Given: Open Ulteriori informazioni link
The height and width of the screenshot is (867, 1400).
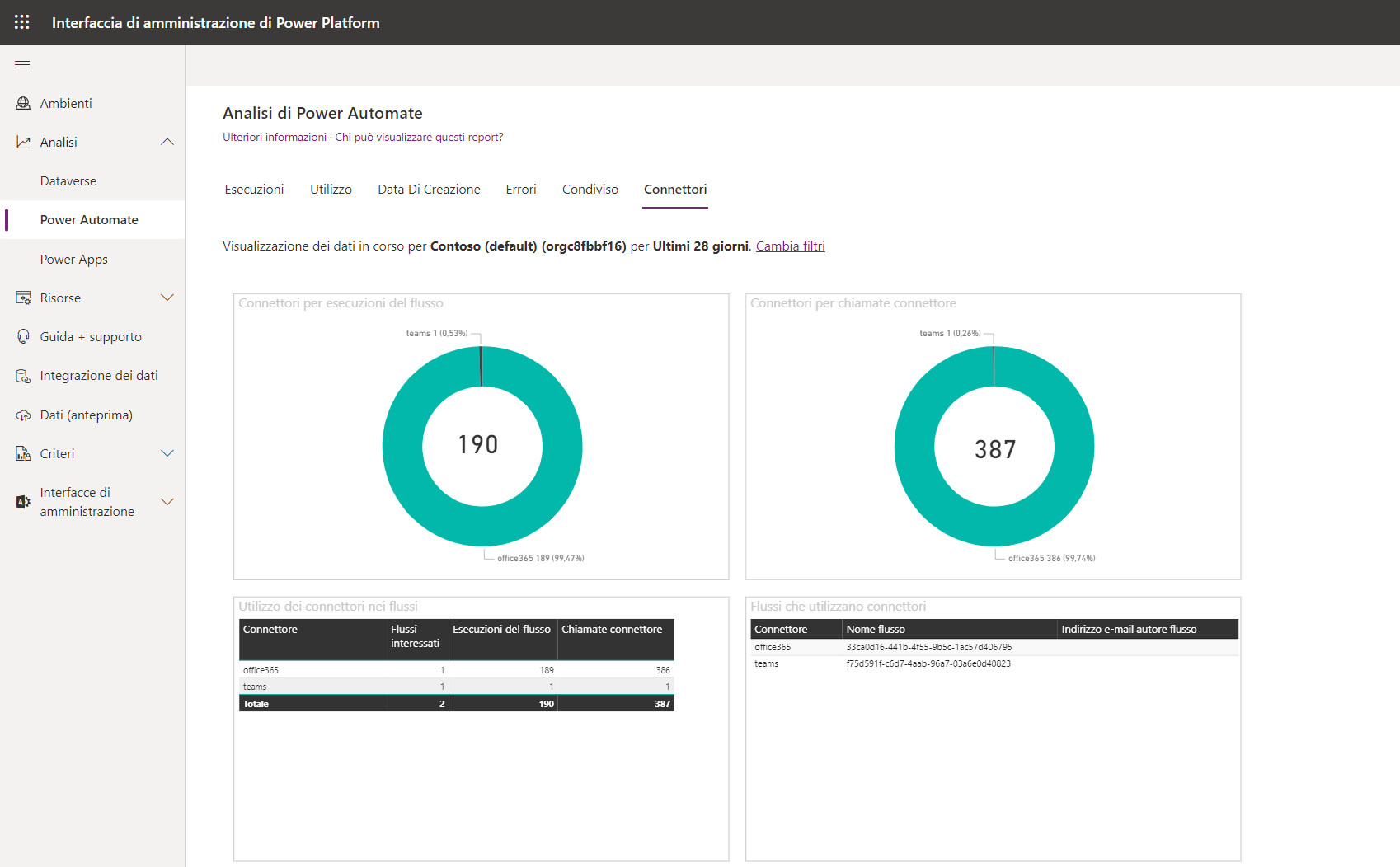Looking at the screenshot, I should [275, 138].
